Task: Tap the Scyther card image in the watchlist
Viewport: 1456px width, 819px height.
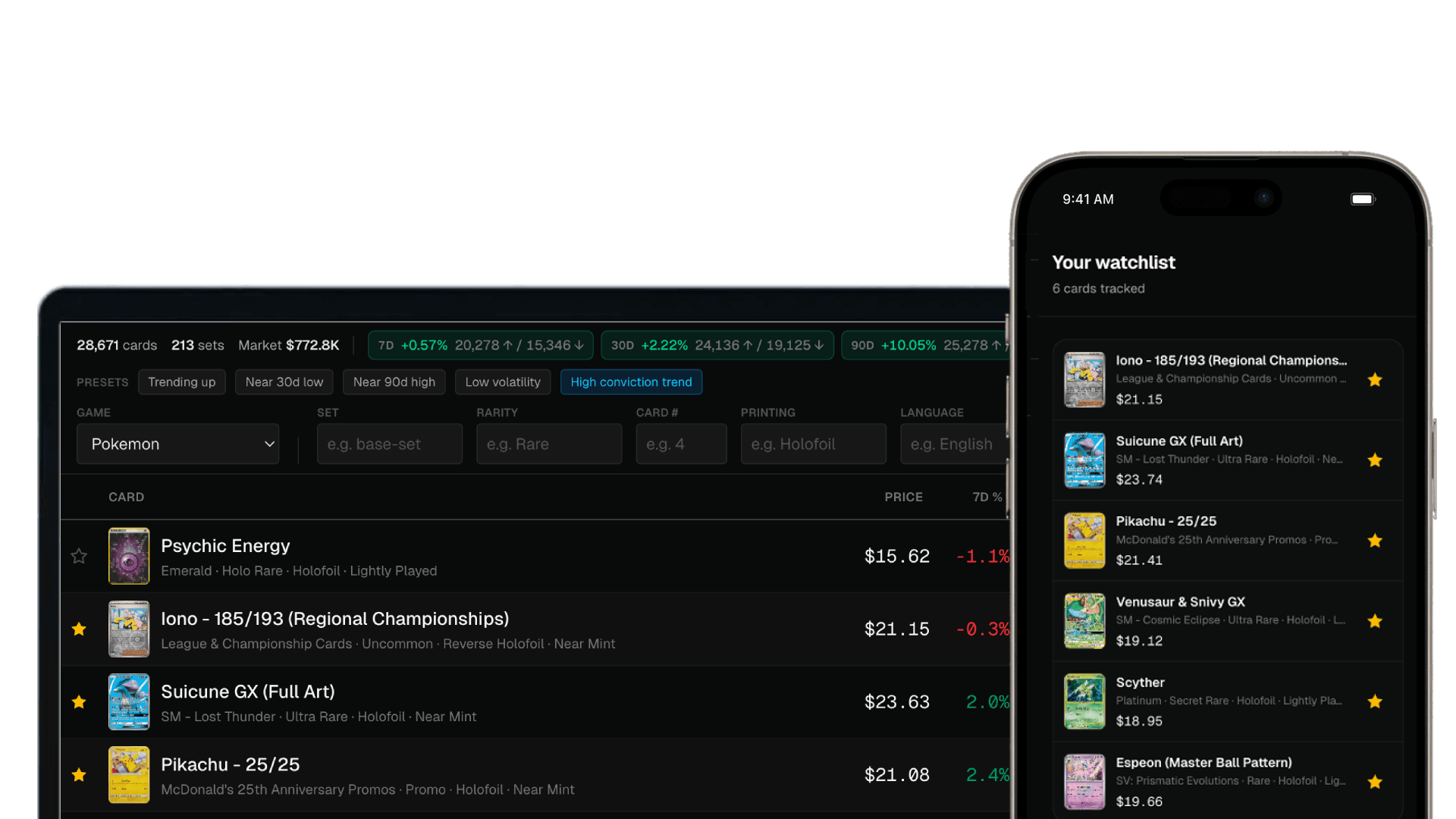Action: (1084, 701)
